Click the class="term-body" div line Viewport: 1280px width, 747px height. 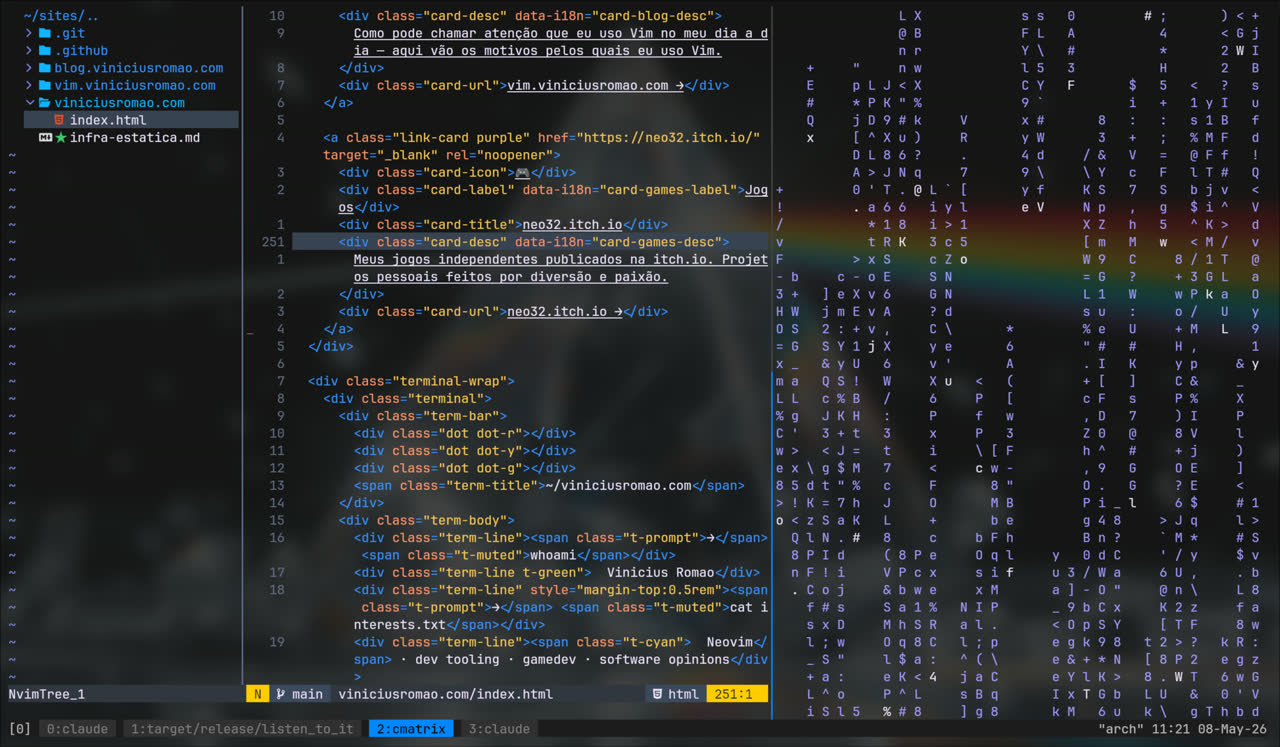(x=427, y=520)
